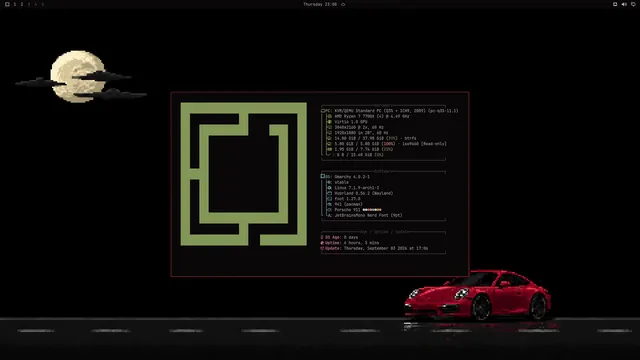Viewport: 640px width, 360px height.
Task: Switch to workspace 1 in top bar
Action: point(15,4)
